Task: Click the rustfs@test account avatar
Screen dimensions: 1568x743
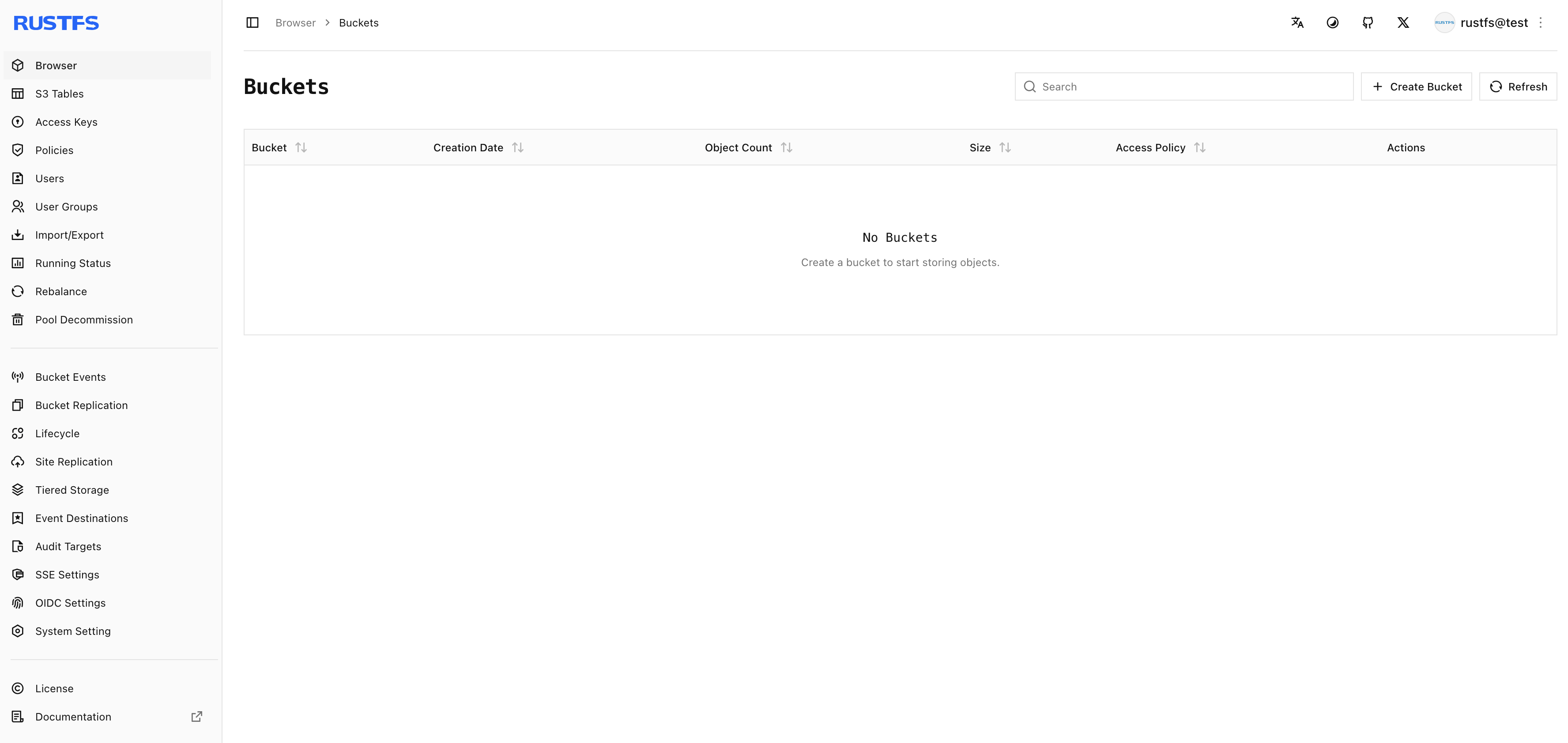Action: point(1444,23)
